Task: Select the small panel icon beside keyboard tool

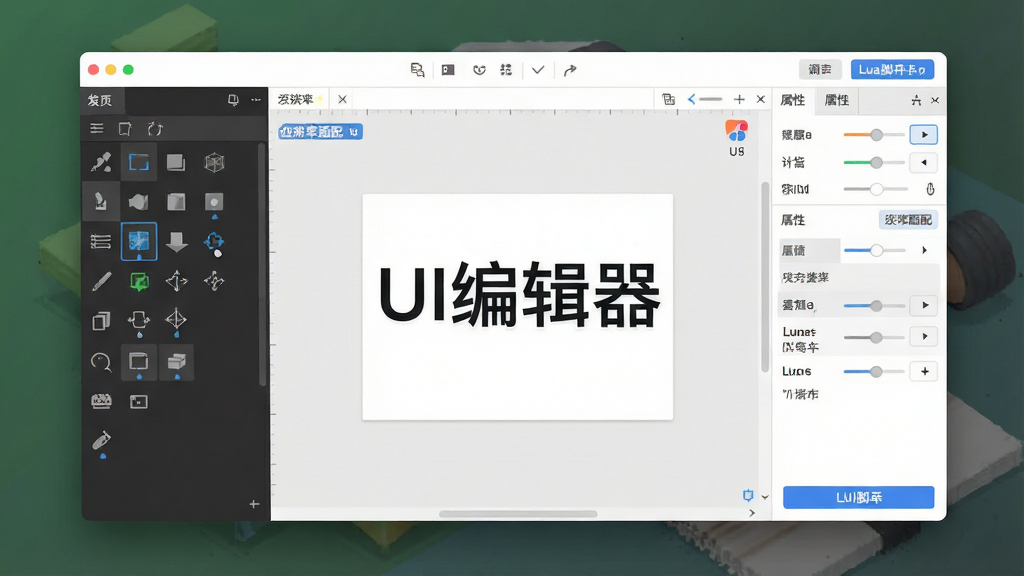Action: pos(138,402)
